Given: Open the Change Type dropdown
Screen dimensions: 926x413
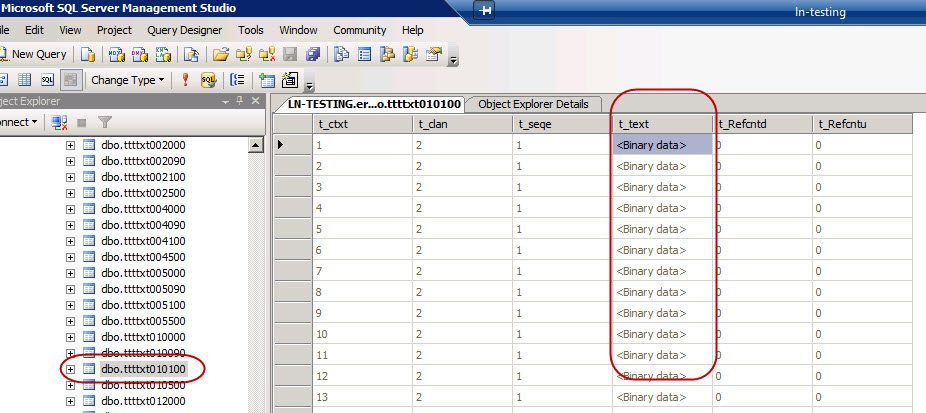Looking at the screenshot, I should [128, 80].
